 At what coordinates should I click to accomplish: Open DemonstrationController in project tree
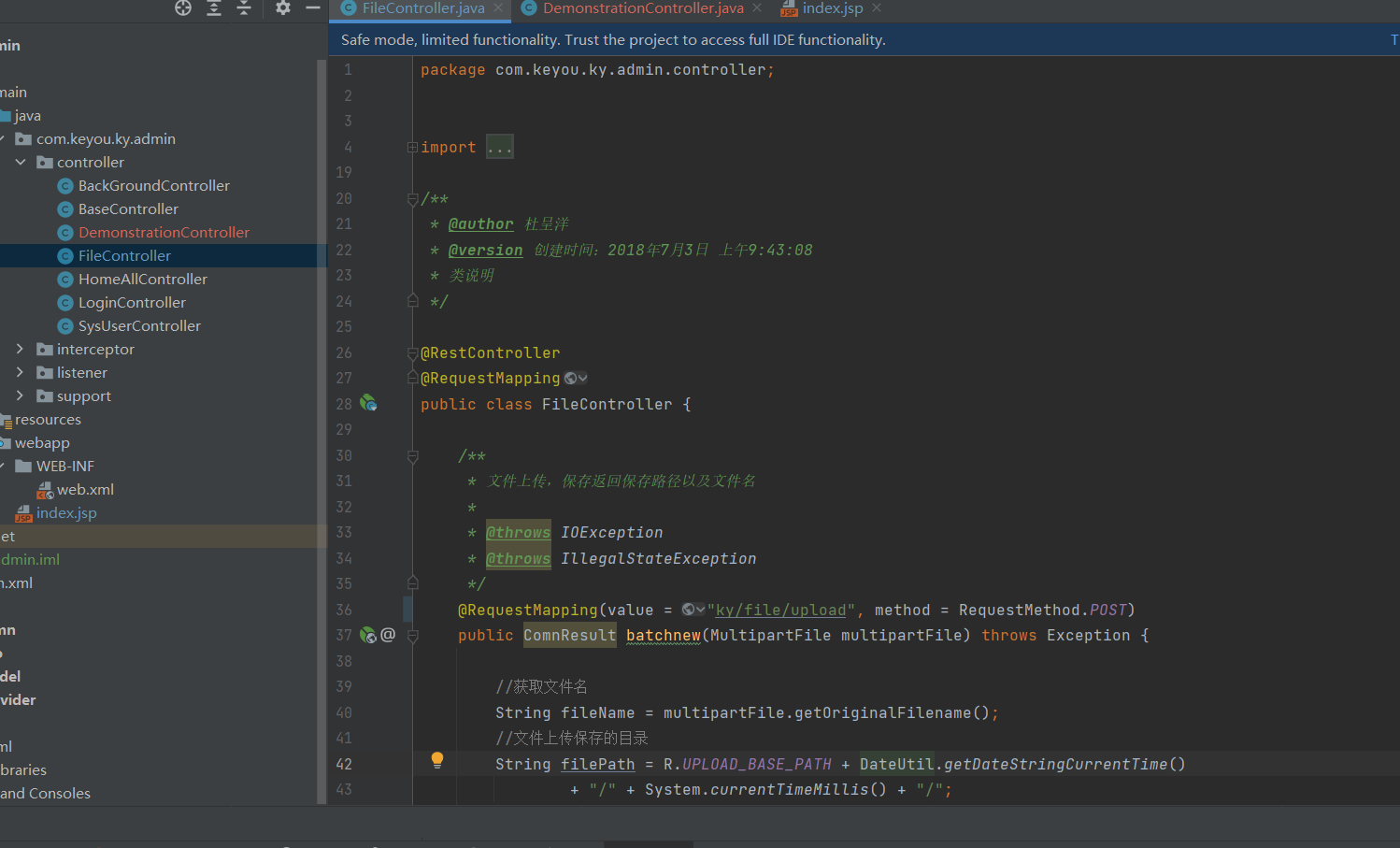(164, 232)
